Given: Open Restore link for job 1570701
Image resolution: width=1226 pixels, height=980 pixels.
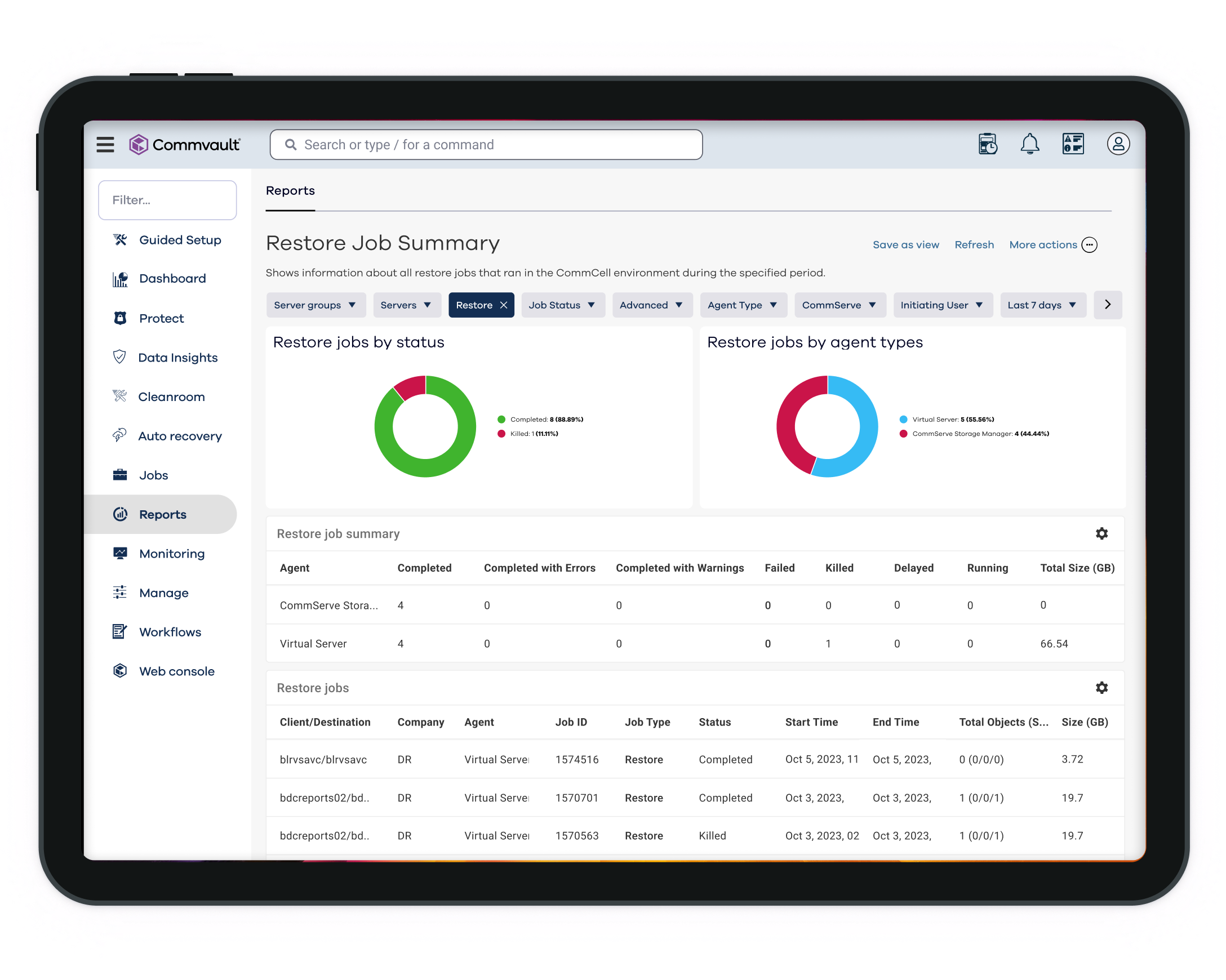Looking at the screenshot, I should (x=644, y=798).
